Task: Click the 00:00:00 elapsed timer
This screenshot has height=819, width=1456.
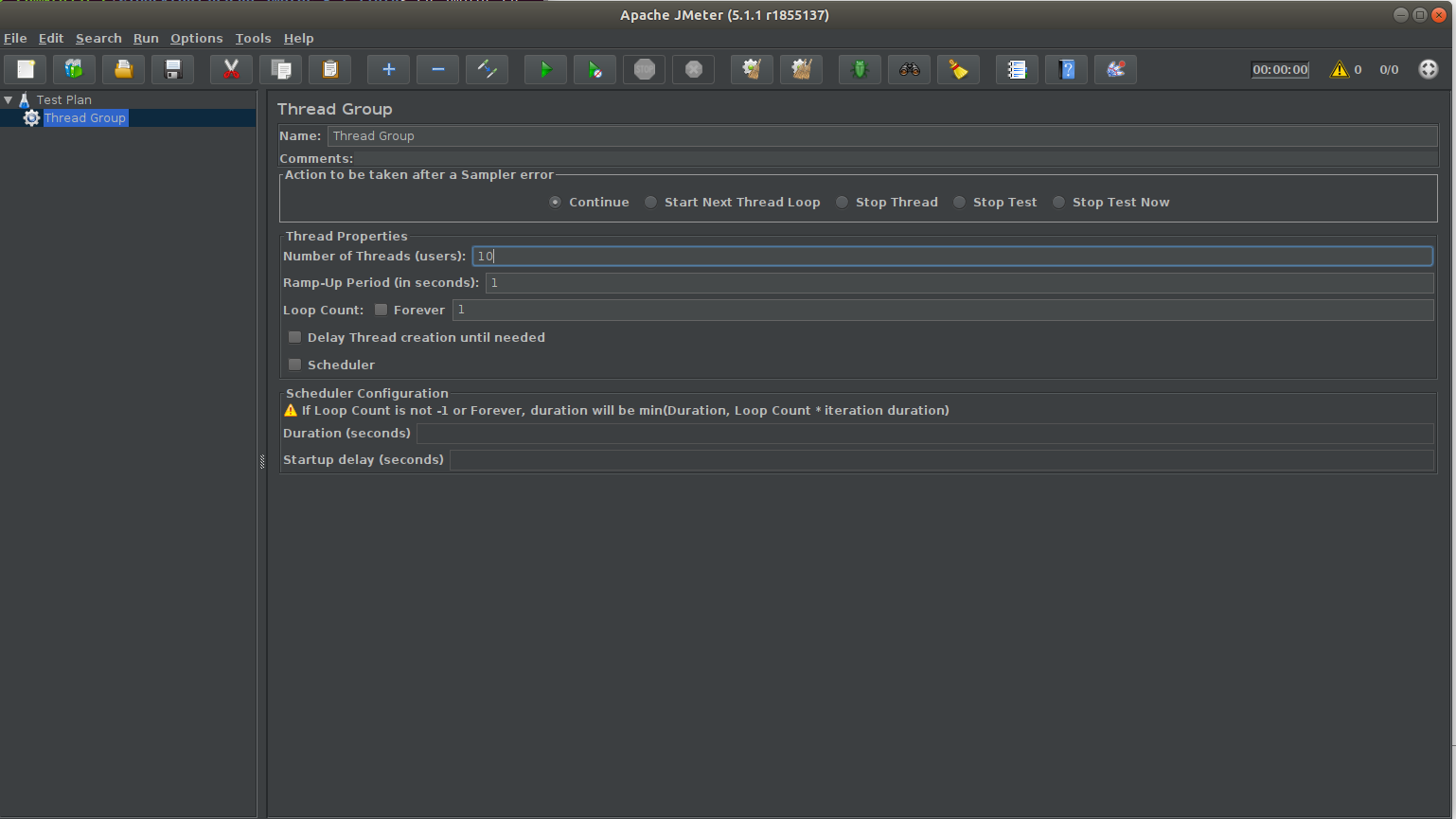Action: [1280, 69]
